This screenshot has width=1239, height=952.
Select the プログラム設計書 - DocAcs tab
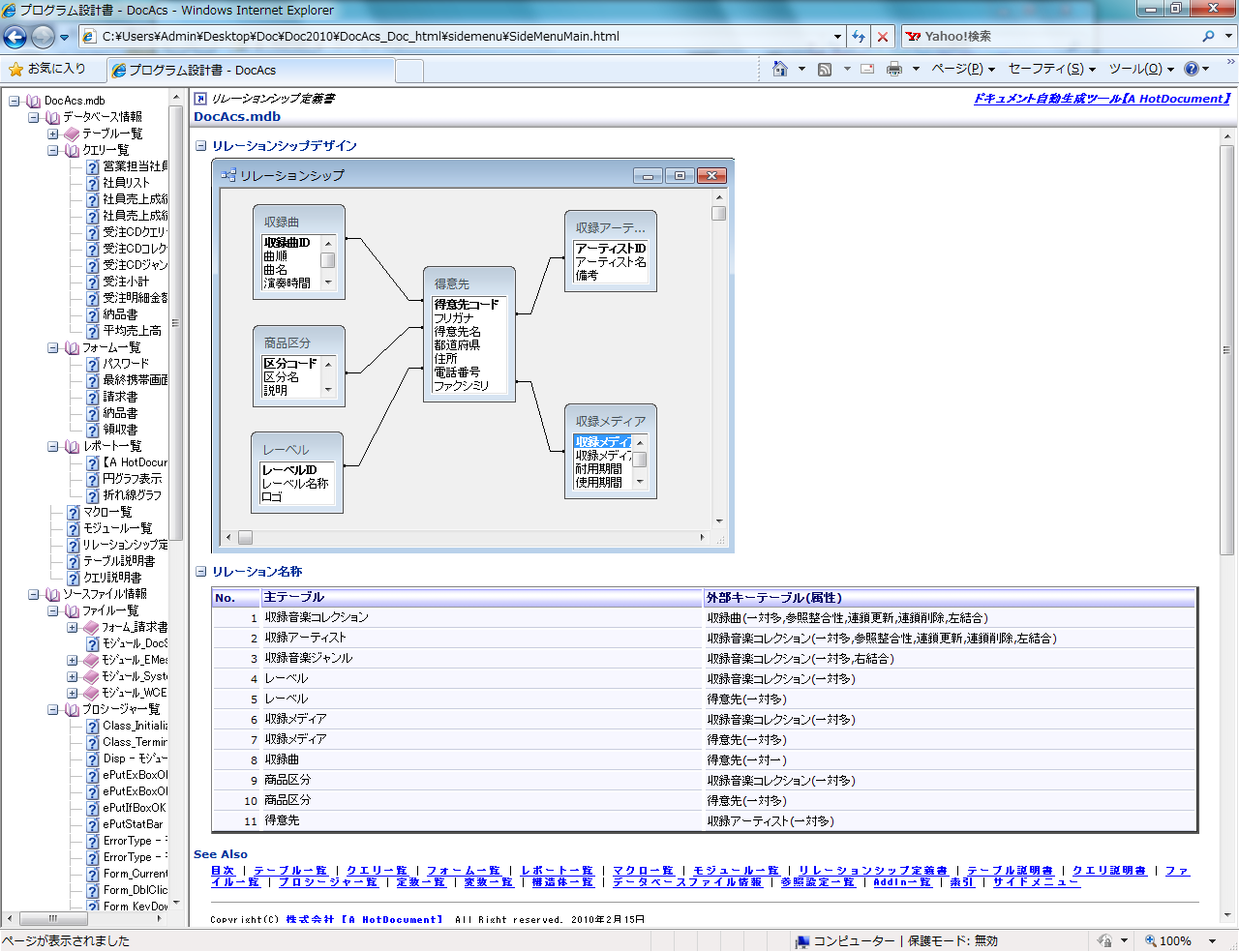pos(249,71)
